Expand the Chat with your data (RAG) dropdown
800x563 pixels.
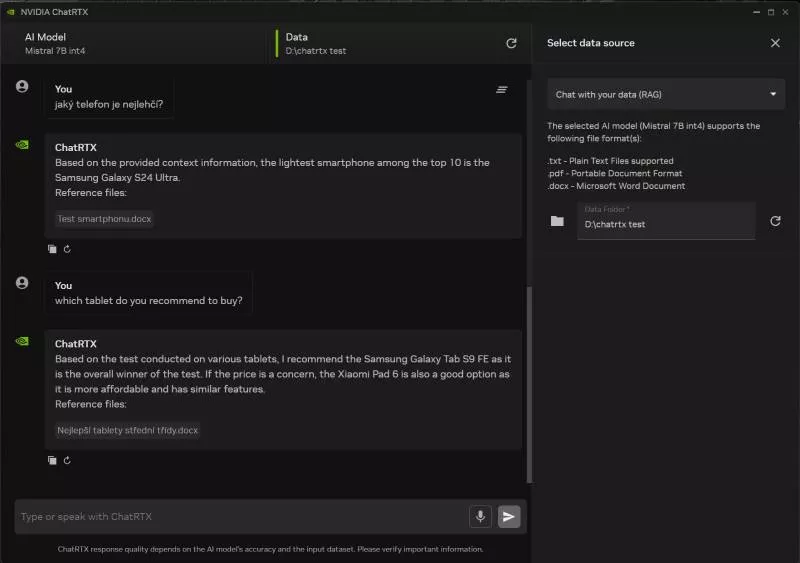(666, 94)
